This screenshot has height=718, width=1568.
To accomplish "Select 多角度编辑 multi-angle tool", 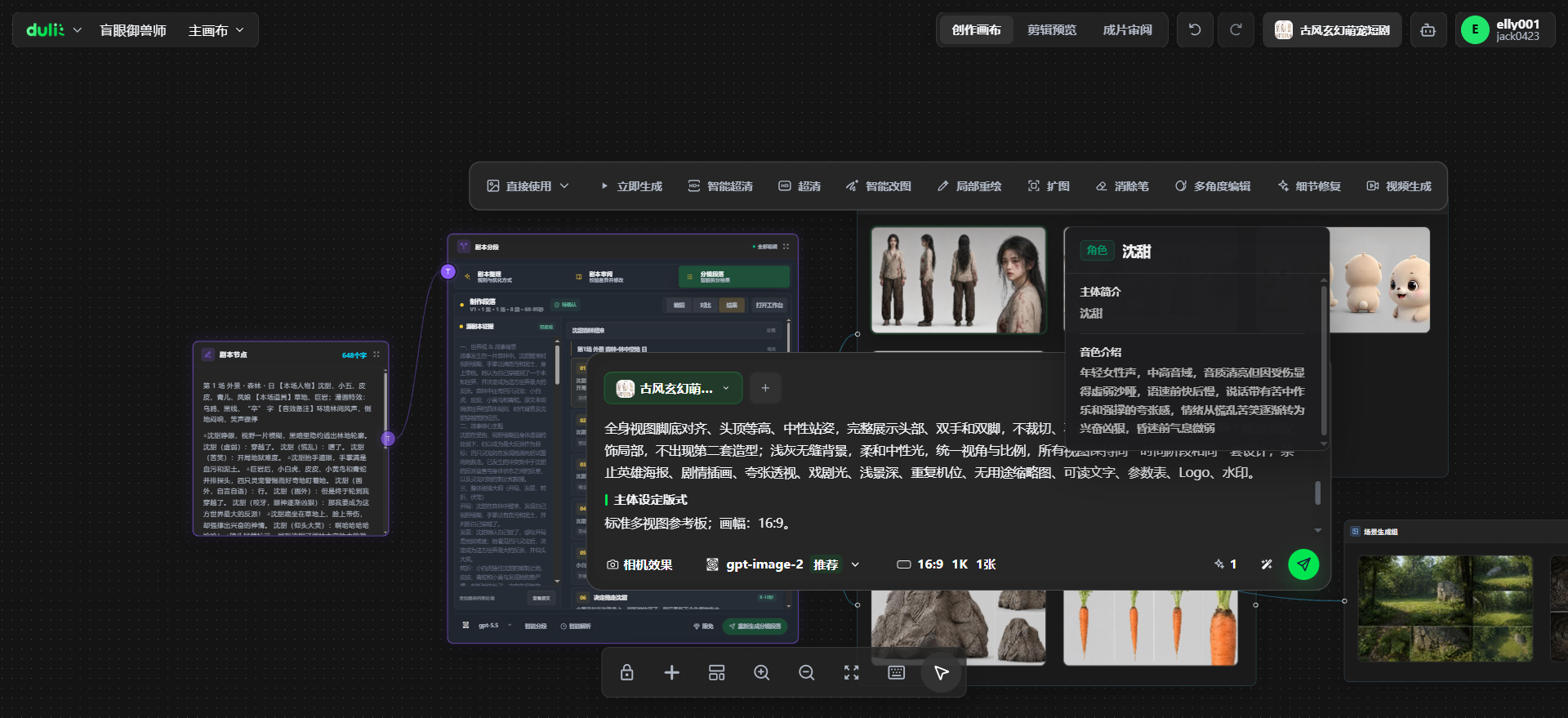I will coord(1213,186).
